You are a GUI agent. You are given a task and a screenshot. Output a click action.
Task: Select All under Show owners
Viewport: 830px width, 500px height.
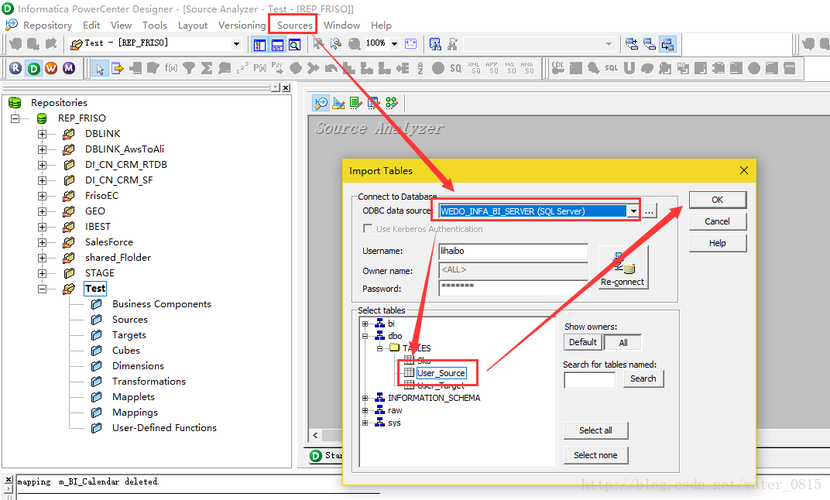pos(623,343)
